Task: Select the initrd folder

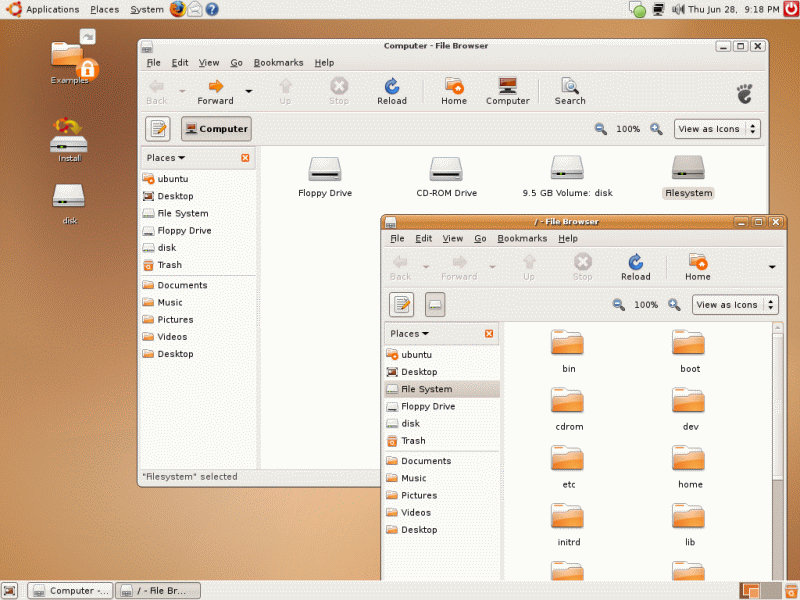Action: point(568,524)
